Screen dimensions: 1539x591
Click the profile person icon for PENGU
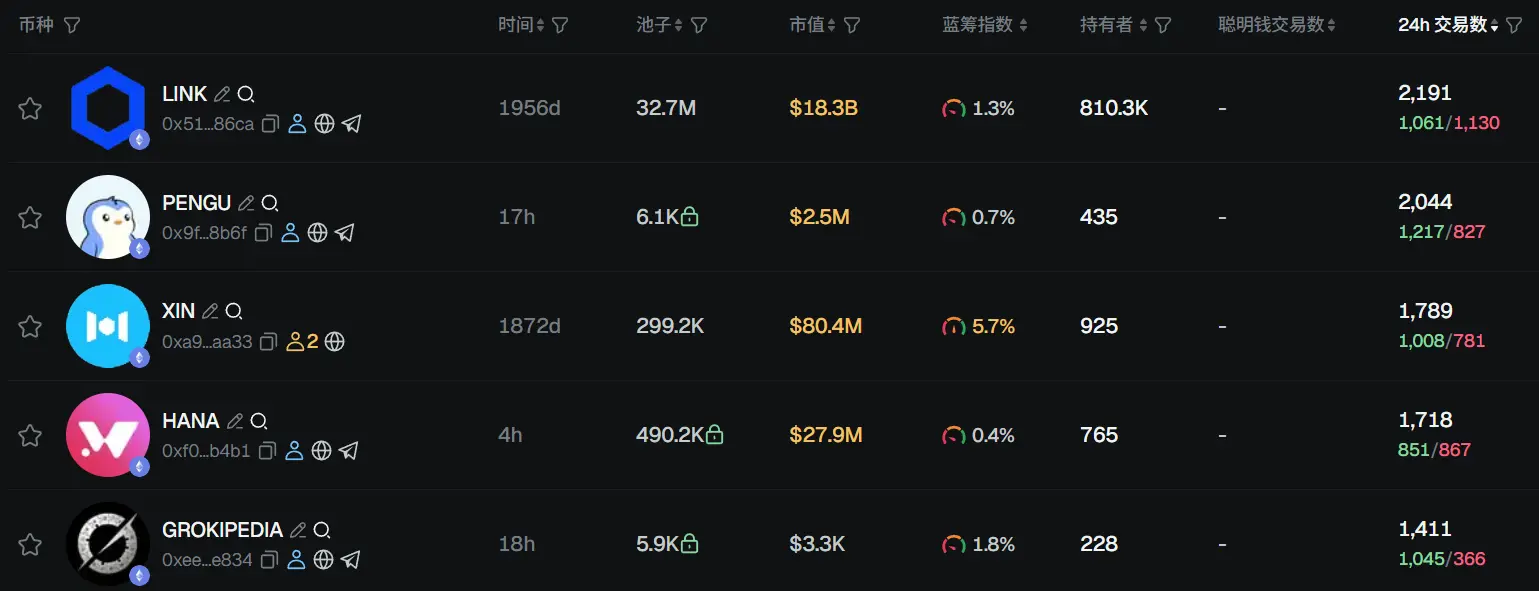coord(291,232)
